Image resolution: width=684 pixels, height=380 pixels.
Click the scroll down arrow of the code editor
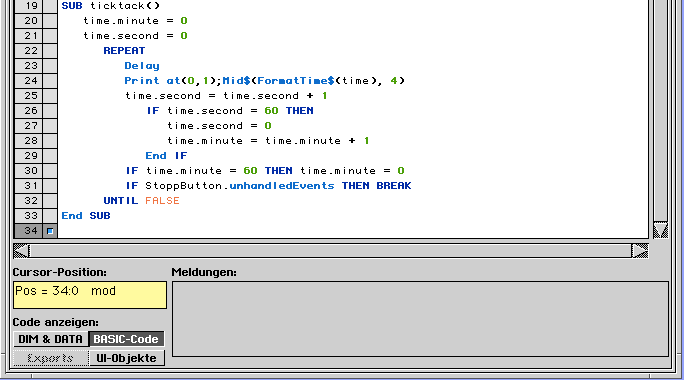[x=660, y=230]
